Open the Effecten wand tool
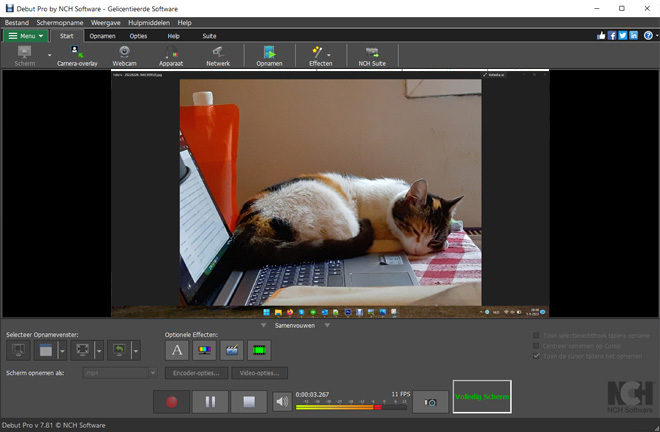This screenshot has width=660, height=432. pos(318,56)
